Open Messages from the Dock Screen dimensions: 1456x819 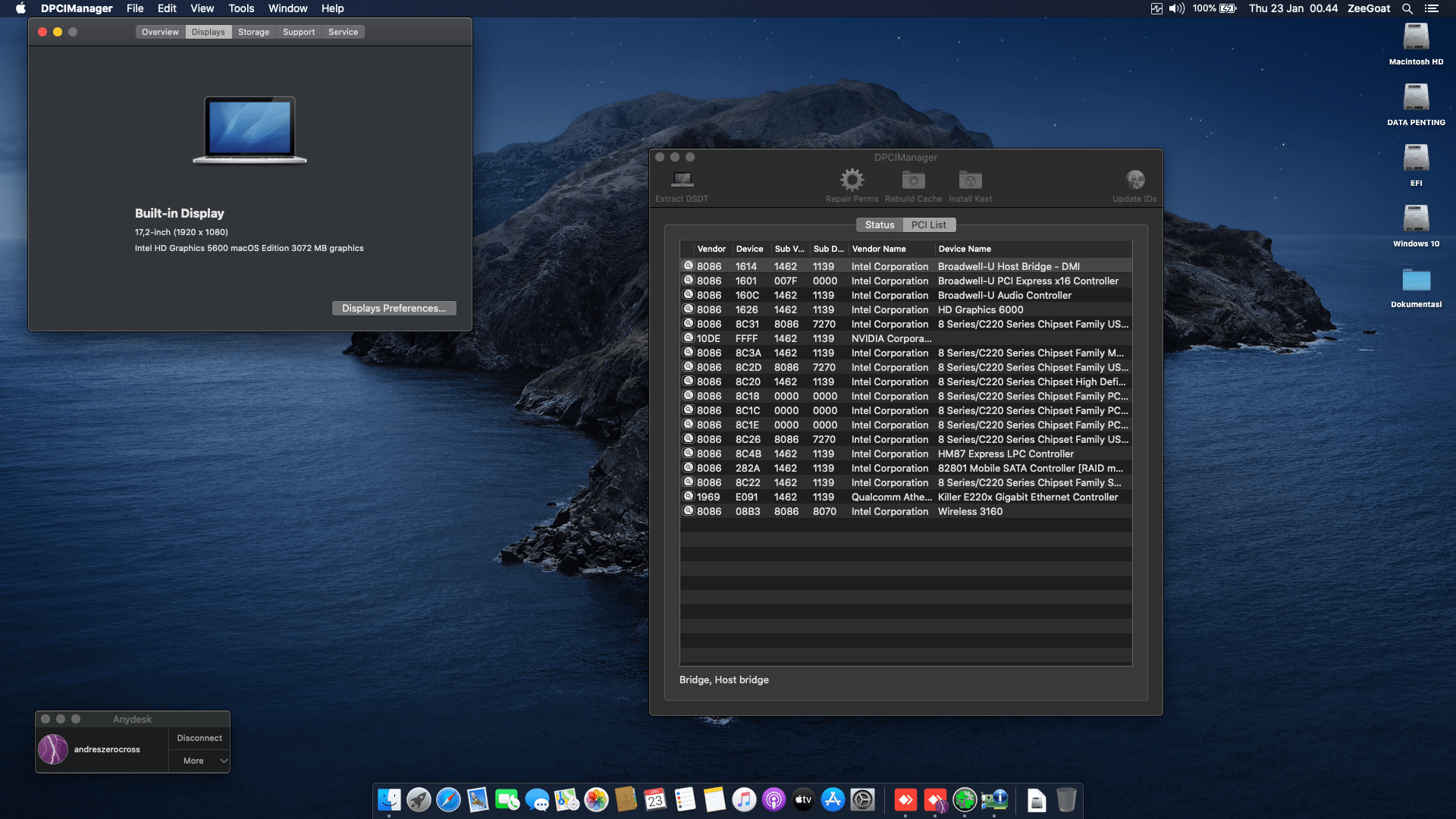537,799
